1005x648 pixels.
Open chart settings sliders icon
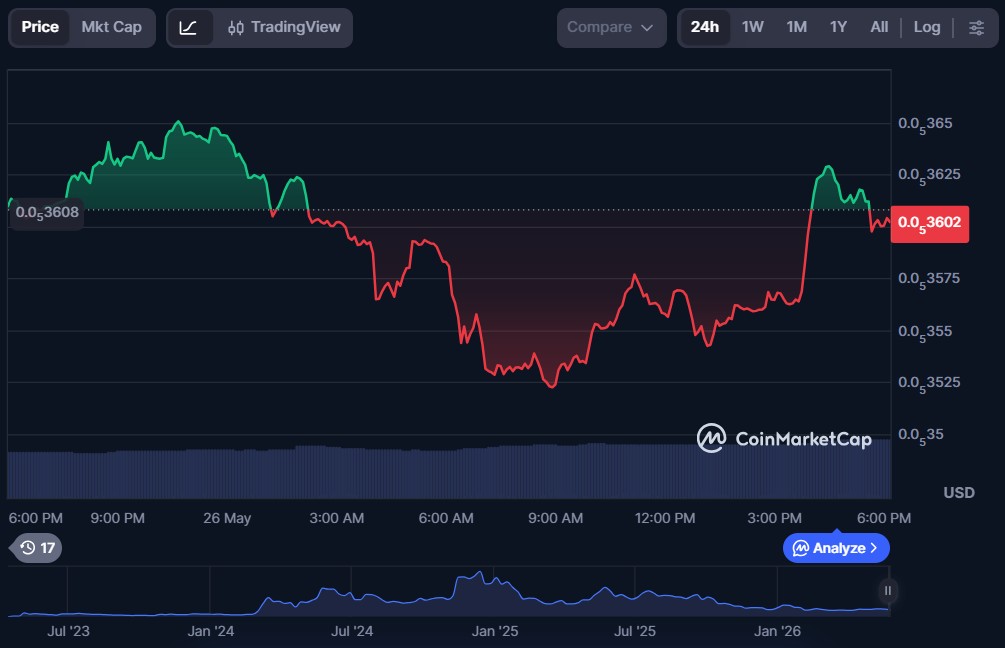coord(976,28)
